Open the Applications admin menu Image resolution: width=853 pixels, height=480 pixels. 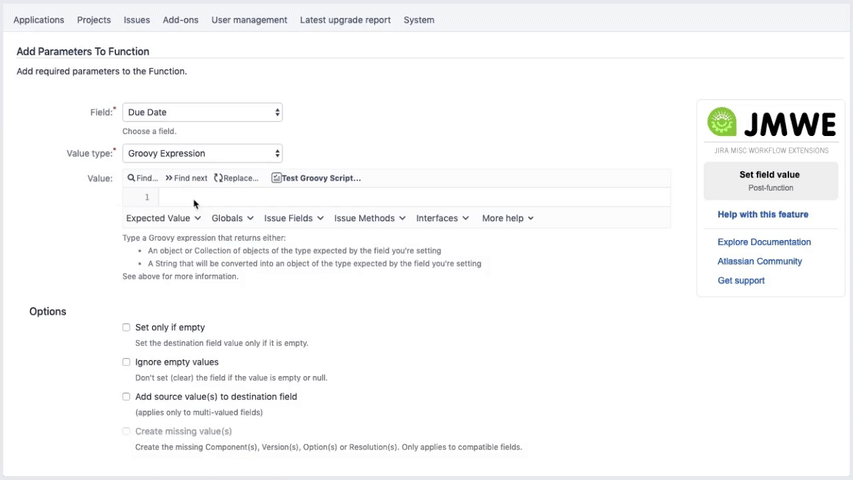coord(39,20)
